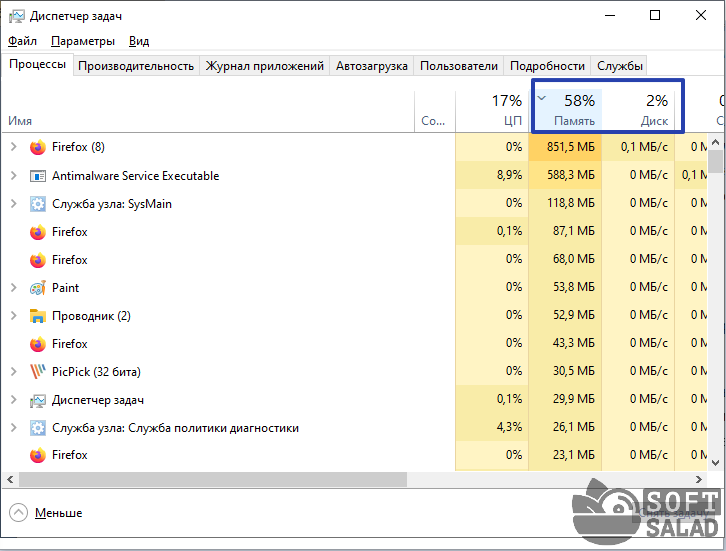Open the Вид menu
The image size is (726, 551).
point(139,41)
